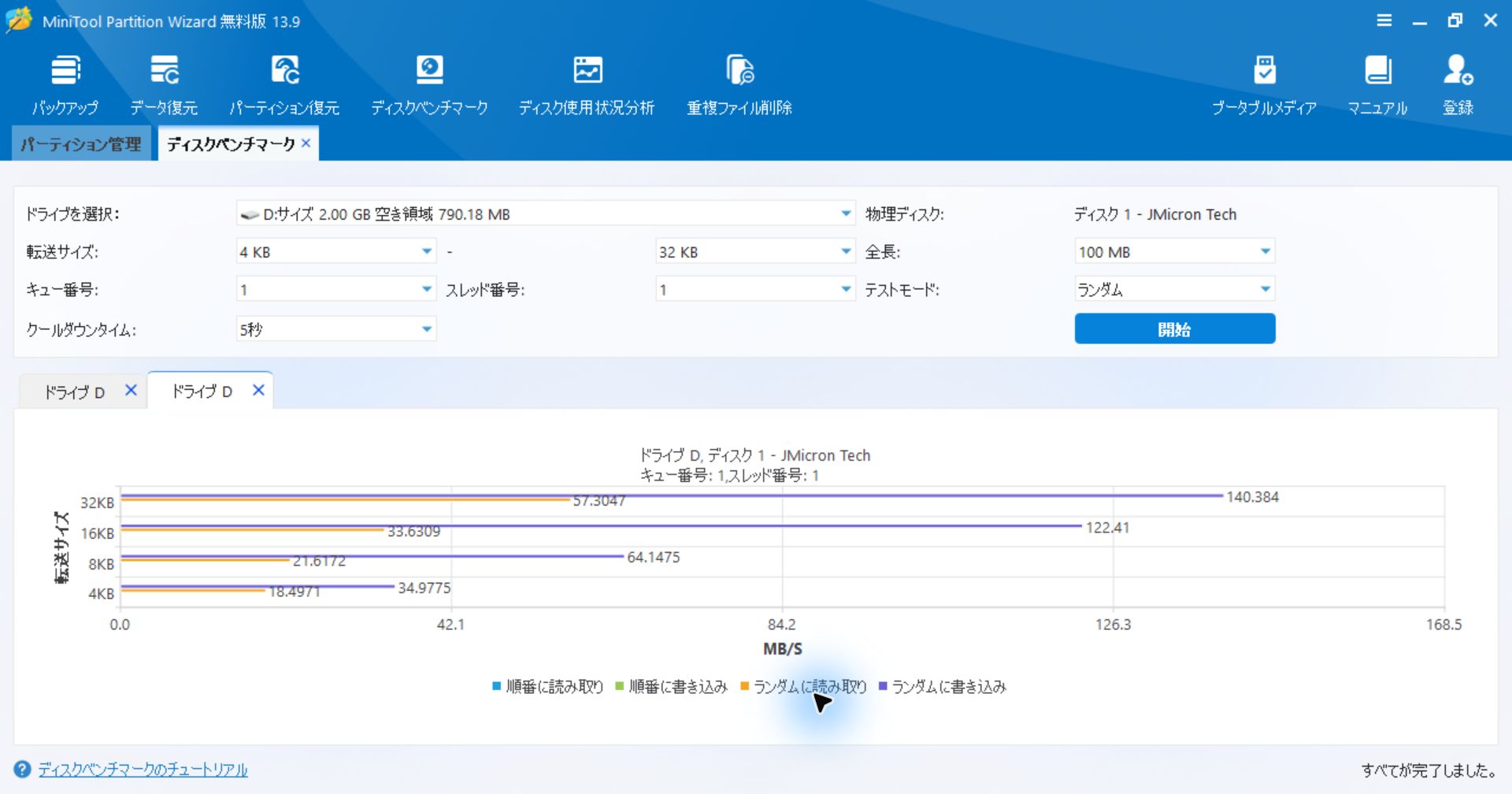Close the second ドライブ D result tab
Screen dimensions: 1512x794
258,390
